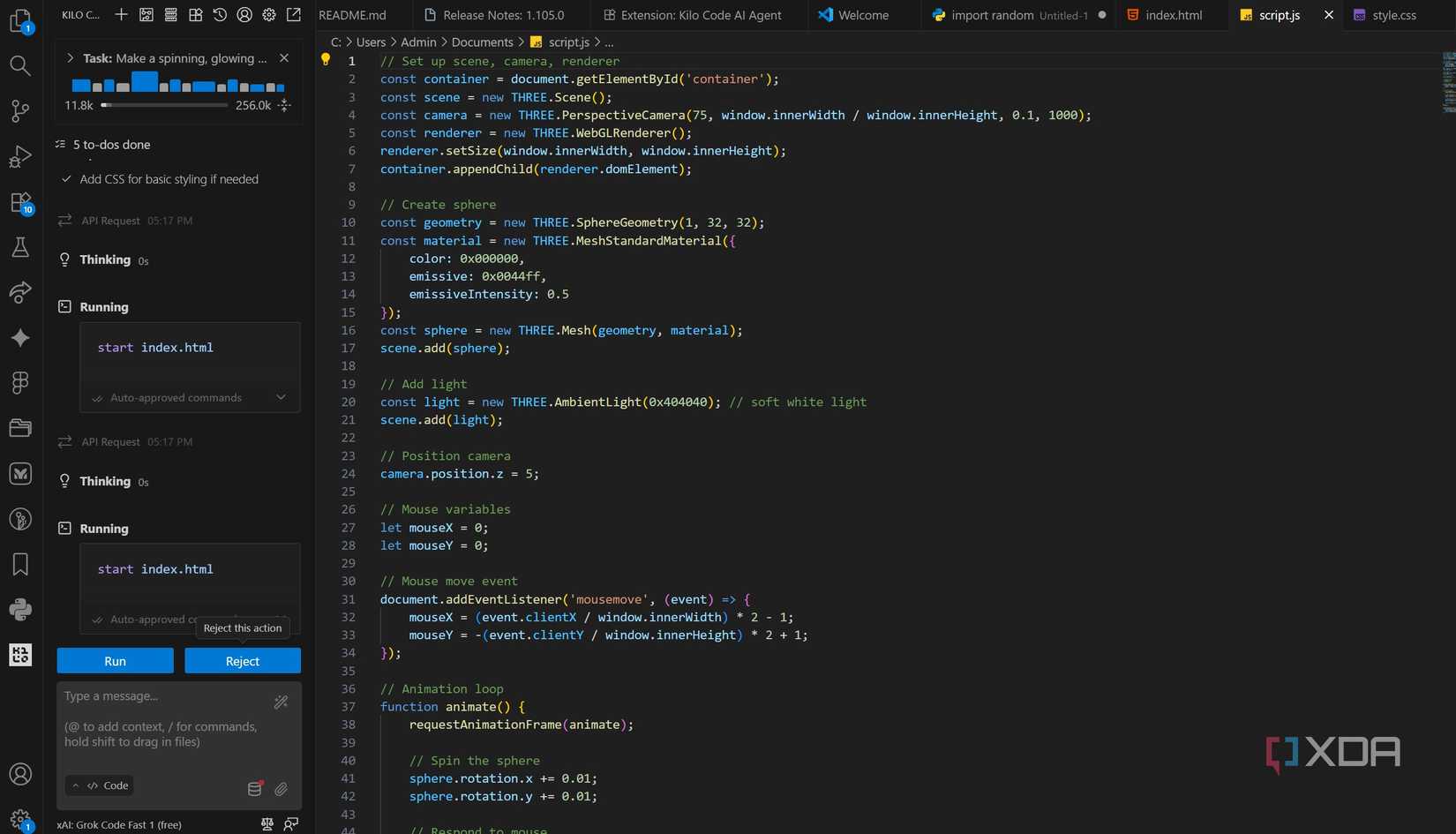This screenshot has height=834, width=1456.
Task: Attach a file using the paperclip icon
Action: pyautogui.click(x=282, y=789)
